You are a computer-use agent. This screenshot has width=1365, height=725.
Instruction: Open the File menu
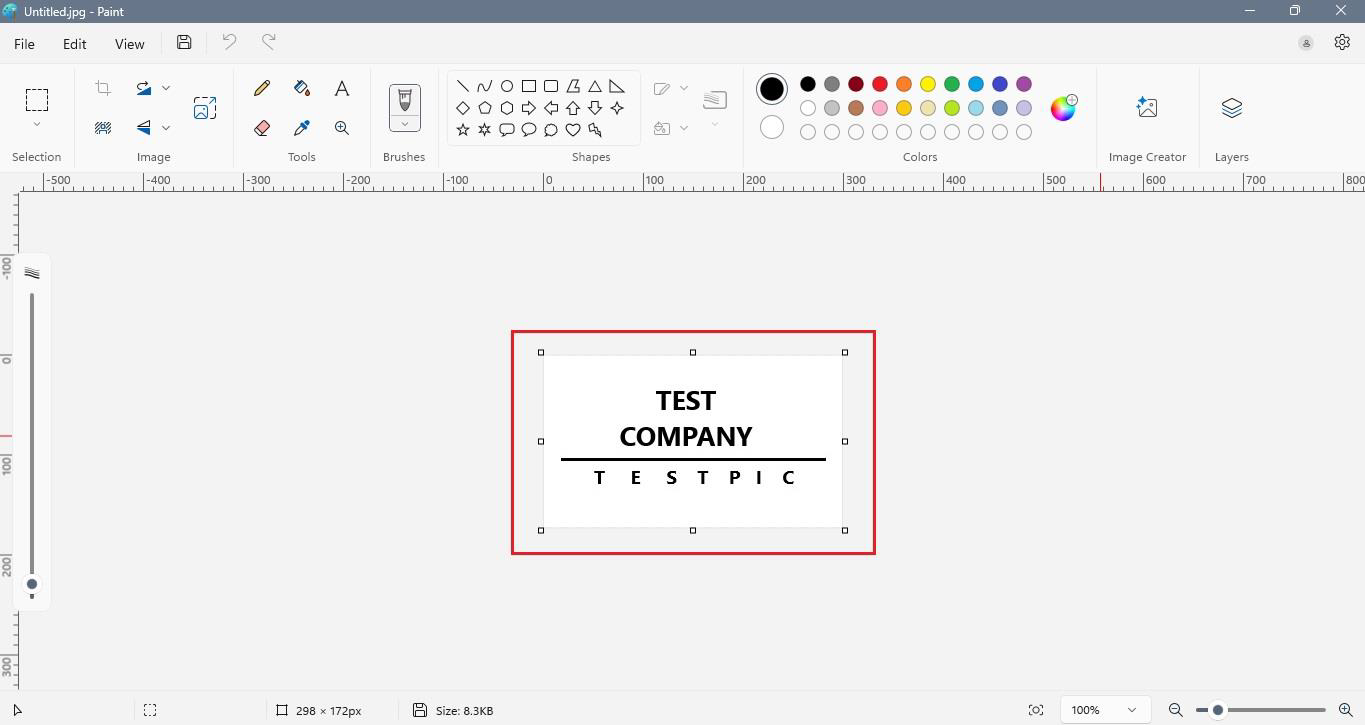click(24, 44)
